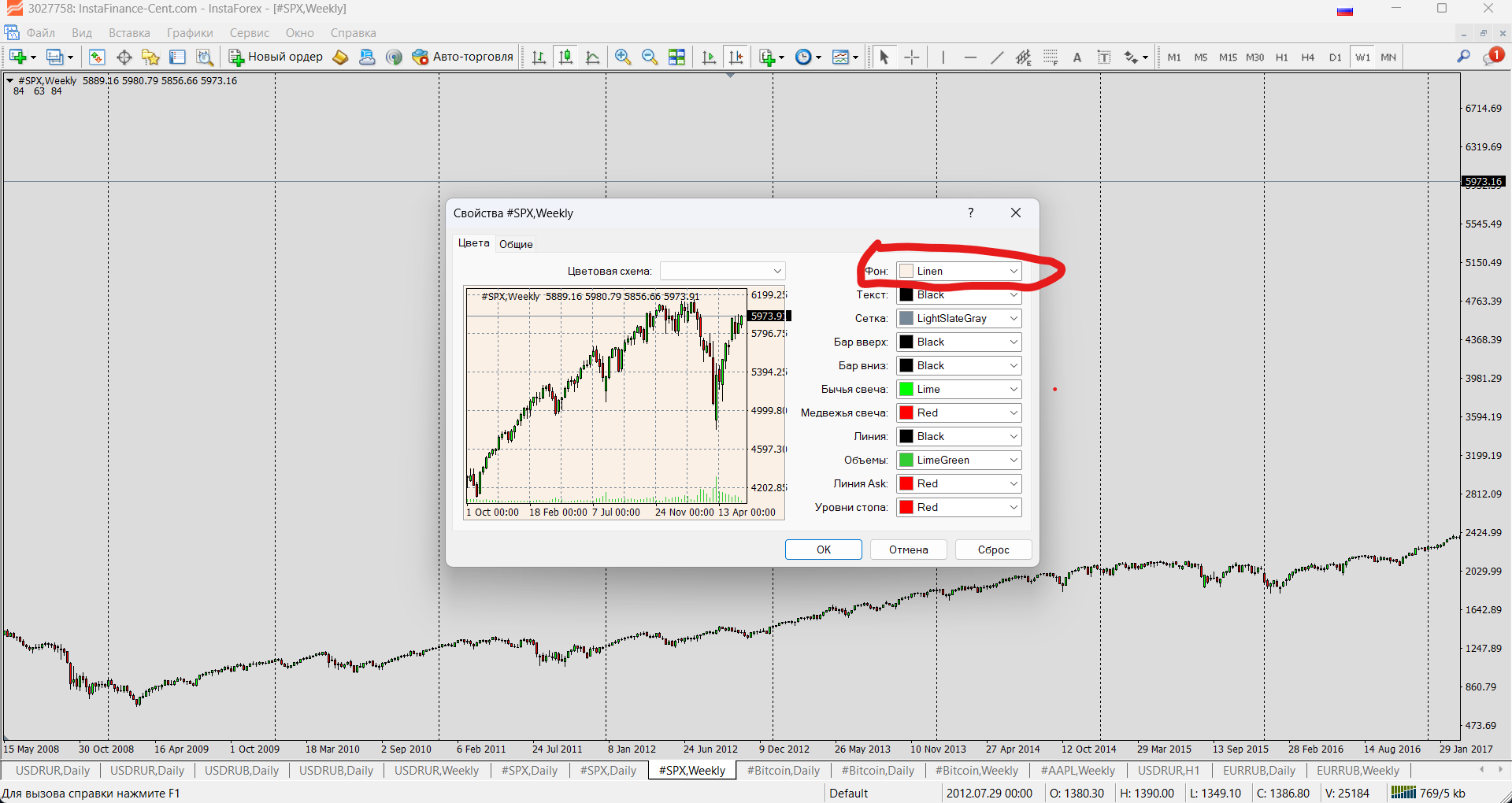Click the Текст black color swatch
Viewport: 1512px width, 803px height.
click(x=906, y=294)
